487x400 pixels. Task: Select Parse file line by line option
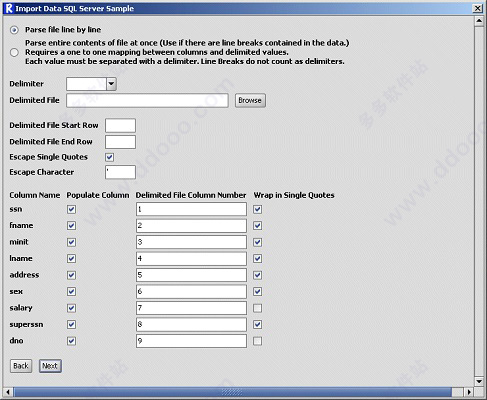(14, 30)
